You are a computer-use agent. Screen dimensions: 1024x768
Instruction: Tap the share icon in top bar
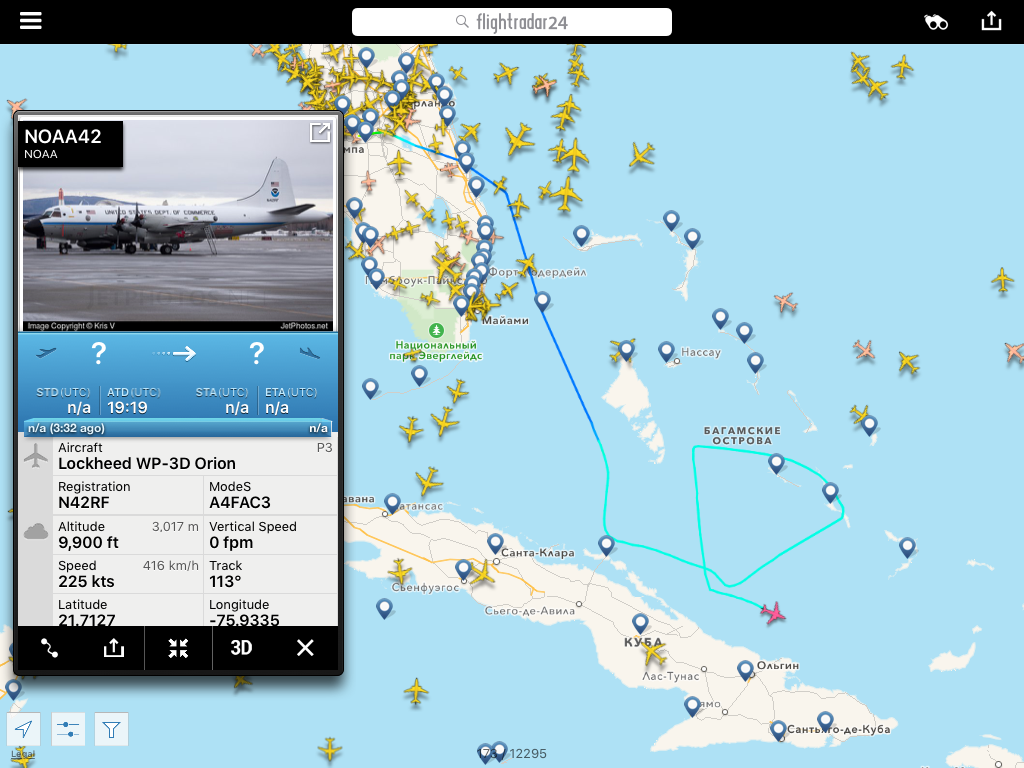click(991, 21)
